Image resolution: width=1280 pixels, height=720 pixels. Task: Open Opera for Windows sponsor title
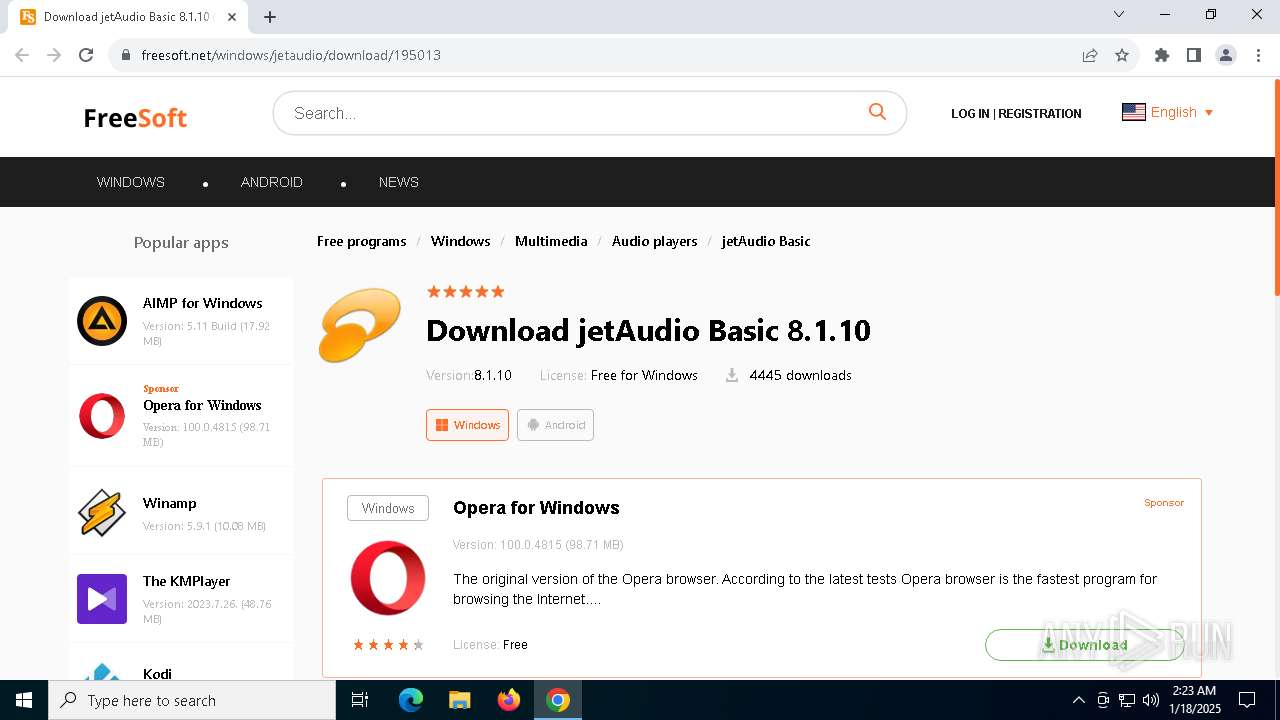536,508
